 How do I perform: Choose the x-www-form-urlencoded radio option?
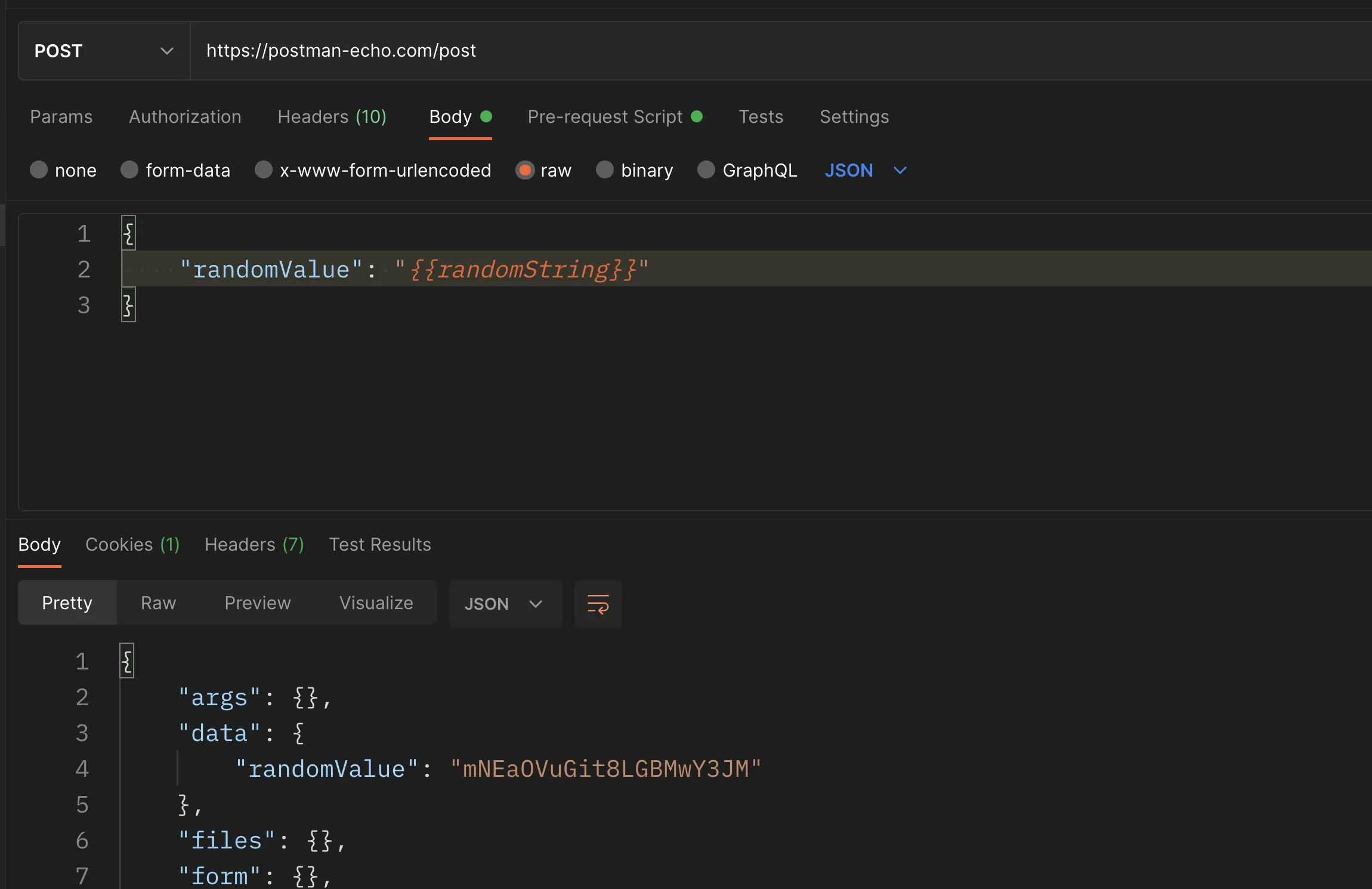tap(264, 170)
